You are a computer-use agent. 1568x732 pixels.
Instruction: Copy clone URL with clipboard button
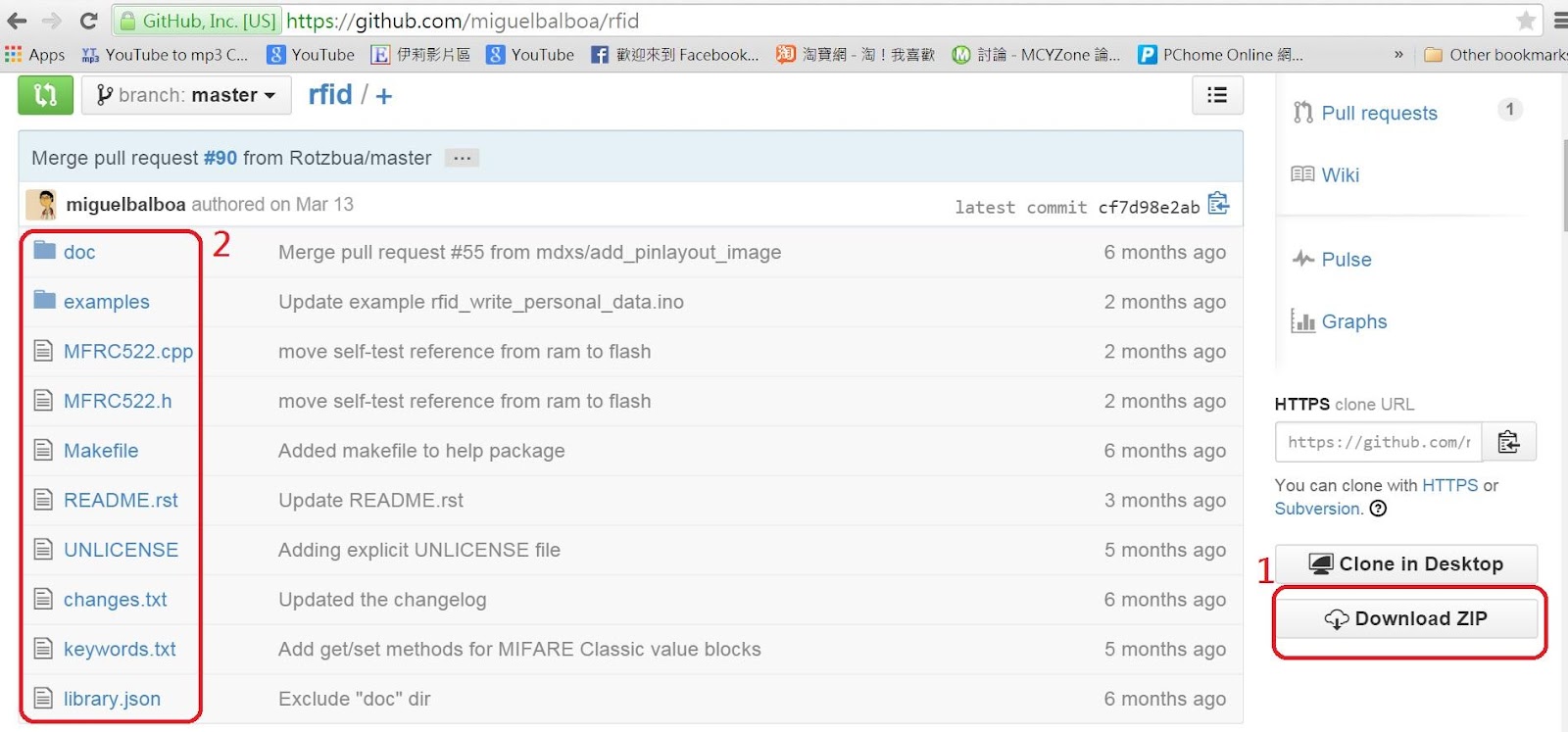pos(1509,442)
